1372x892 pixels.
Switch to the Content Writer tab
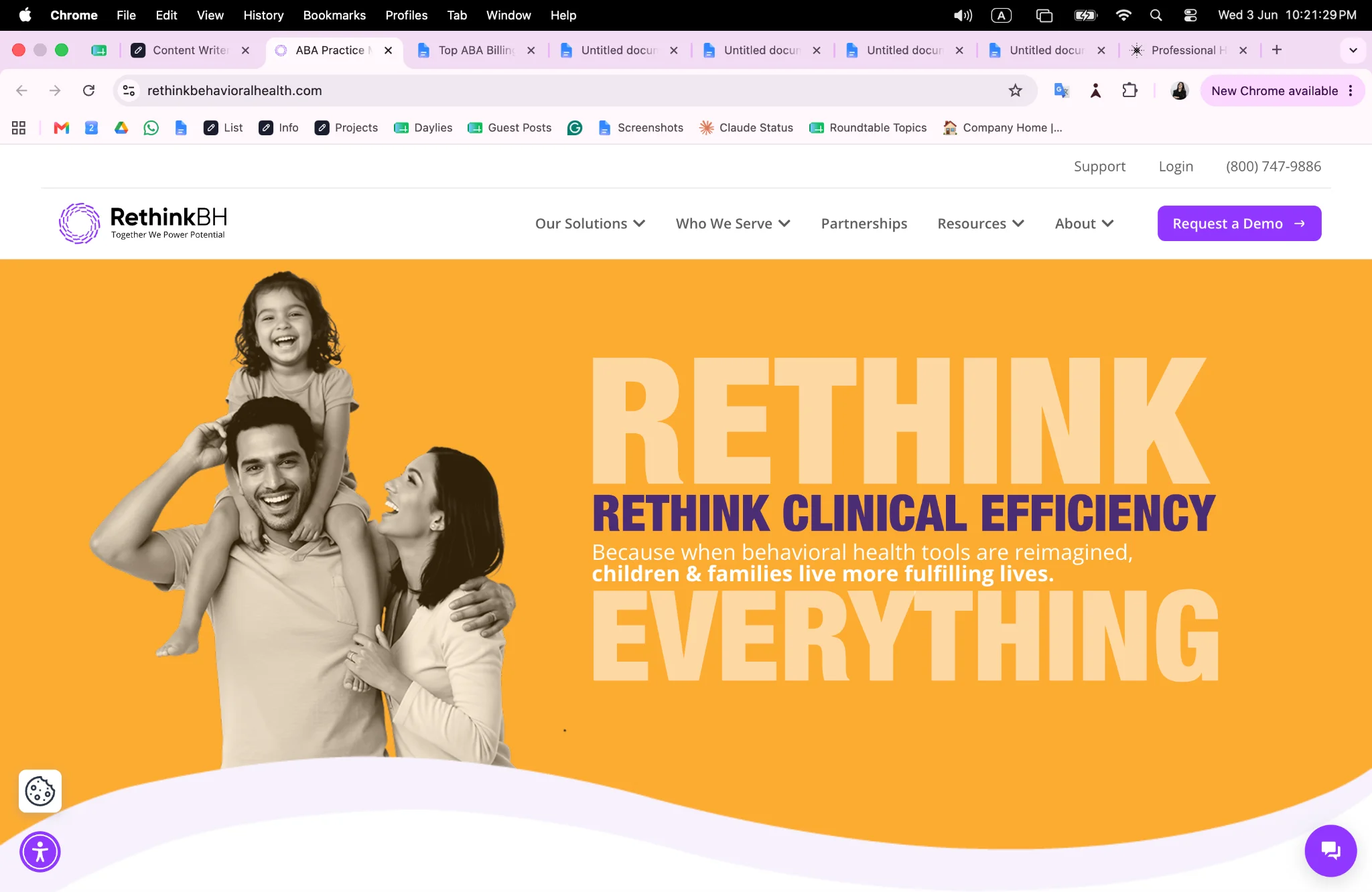[x=190, y=50]
